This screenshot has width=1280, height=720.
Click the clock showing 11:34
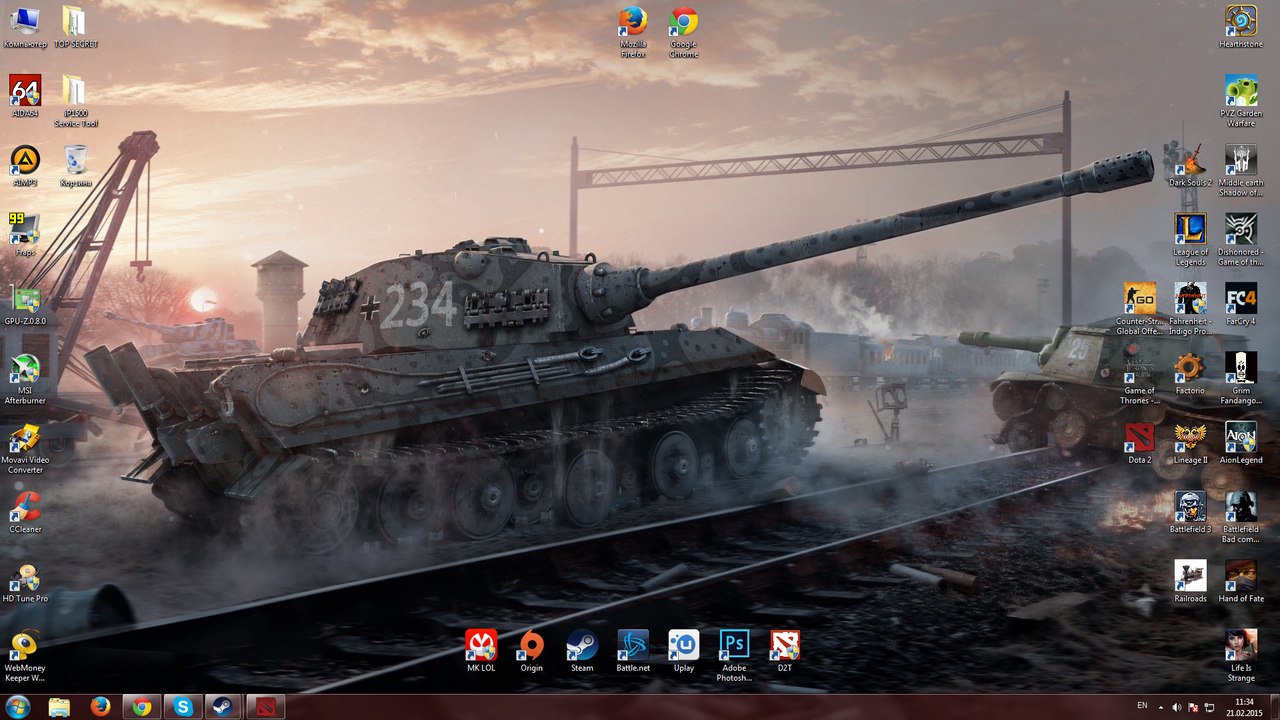point(1244,707)
